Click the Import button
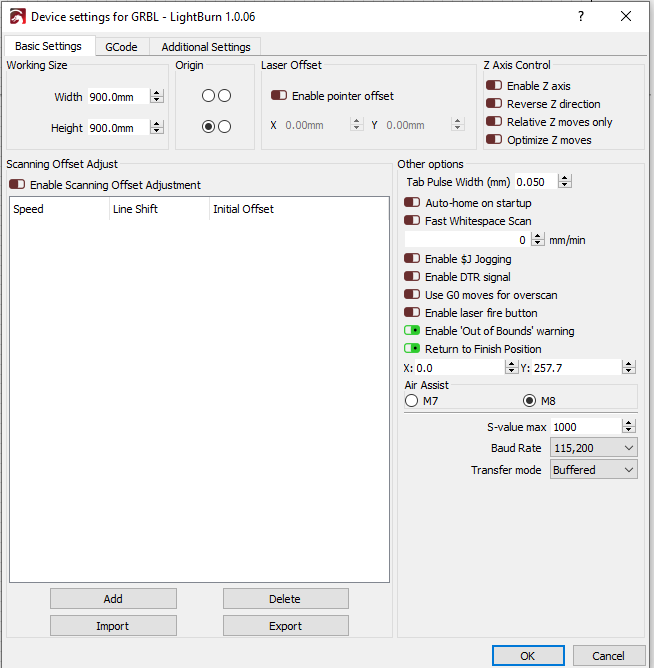The width and height of the screenshot is (654, 668). pyautogui.click(x=113, y=626)
